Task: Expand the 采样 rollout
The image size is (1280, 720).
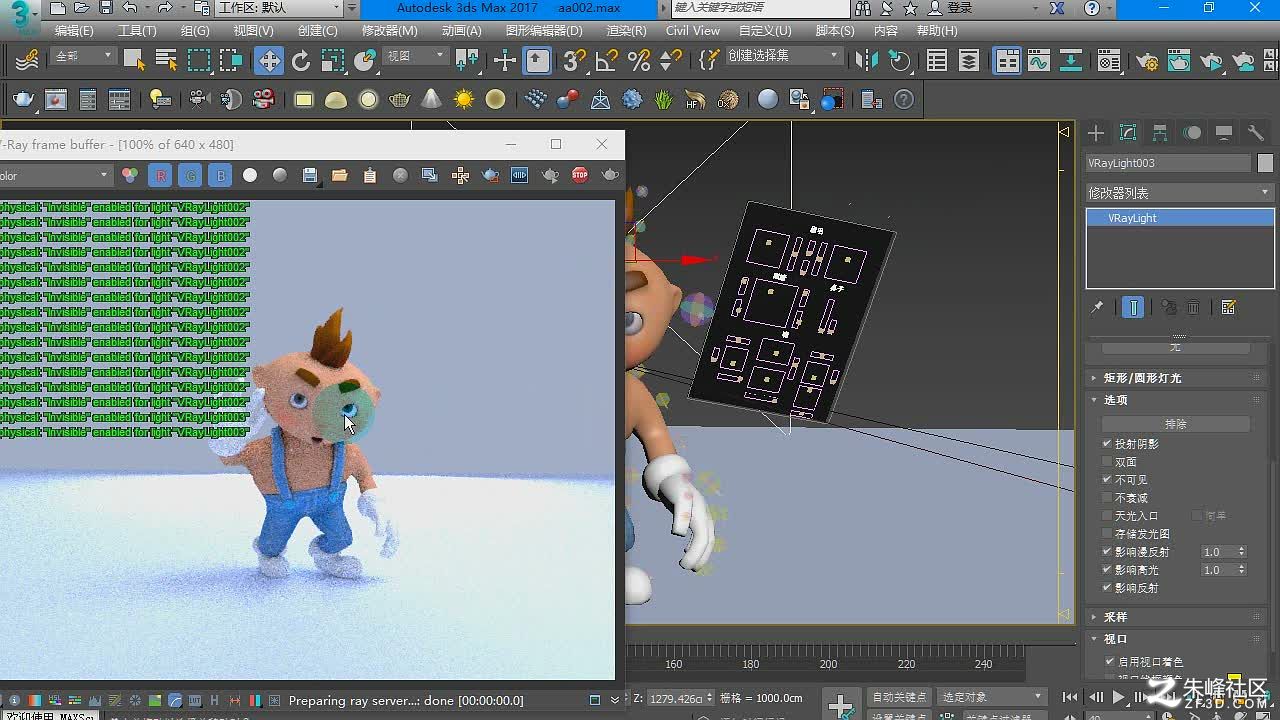Action: click(x=1178, y=617)
